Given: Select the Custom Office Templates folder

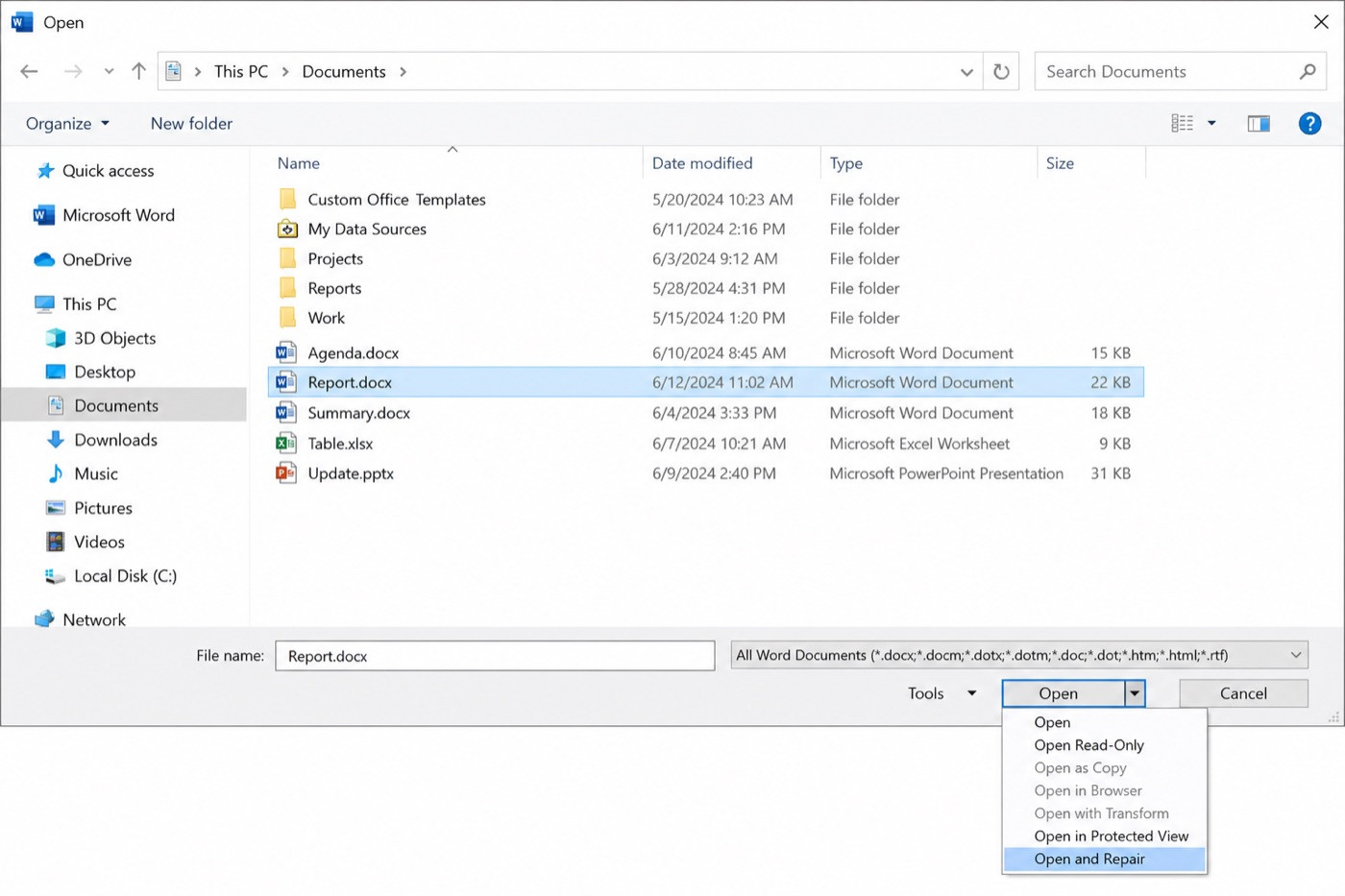Looking at the screenshot, I should point(396,200).
